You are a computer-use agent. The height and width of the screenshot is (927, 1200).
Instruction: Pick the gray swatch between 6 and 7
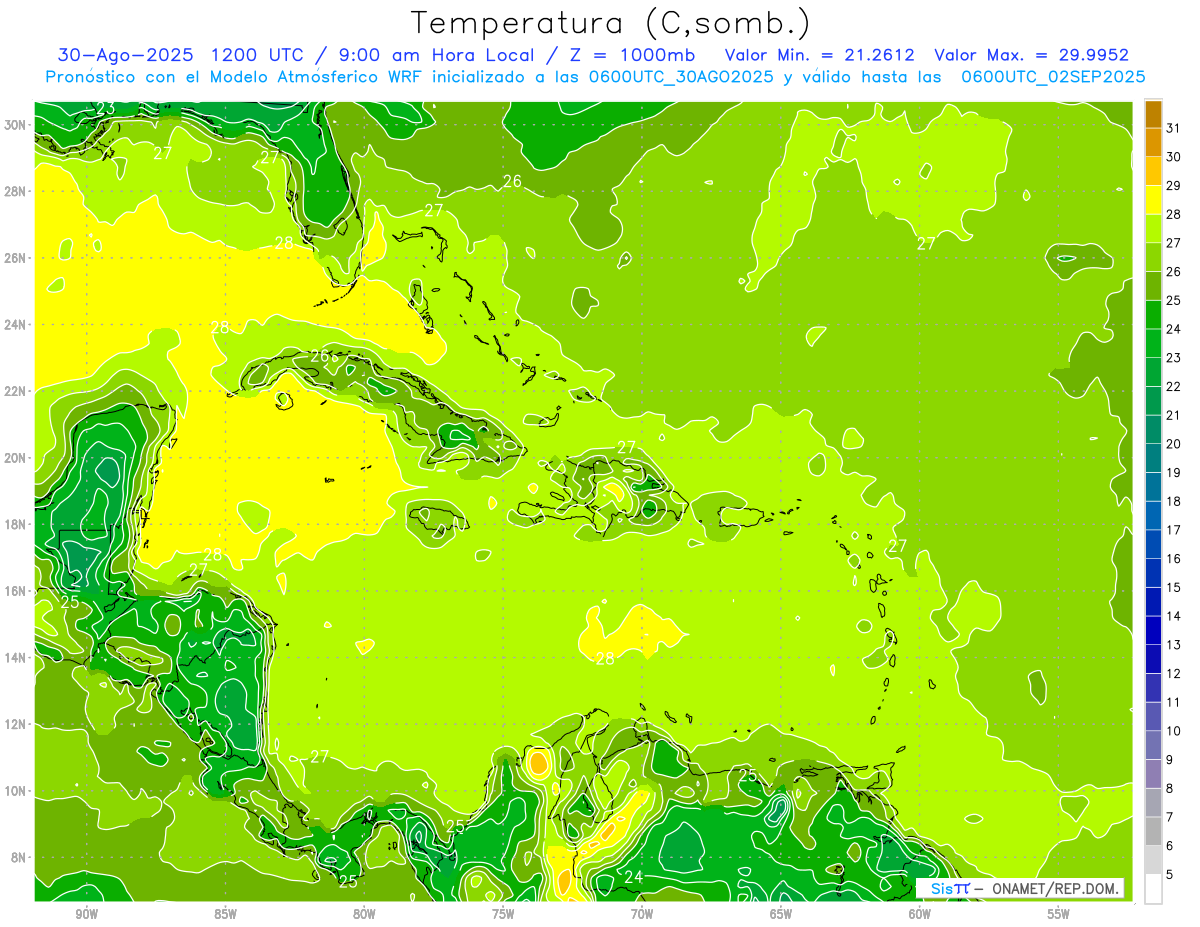coord(1153,831)
